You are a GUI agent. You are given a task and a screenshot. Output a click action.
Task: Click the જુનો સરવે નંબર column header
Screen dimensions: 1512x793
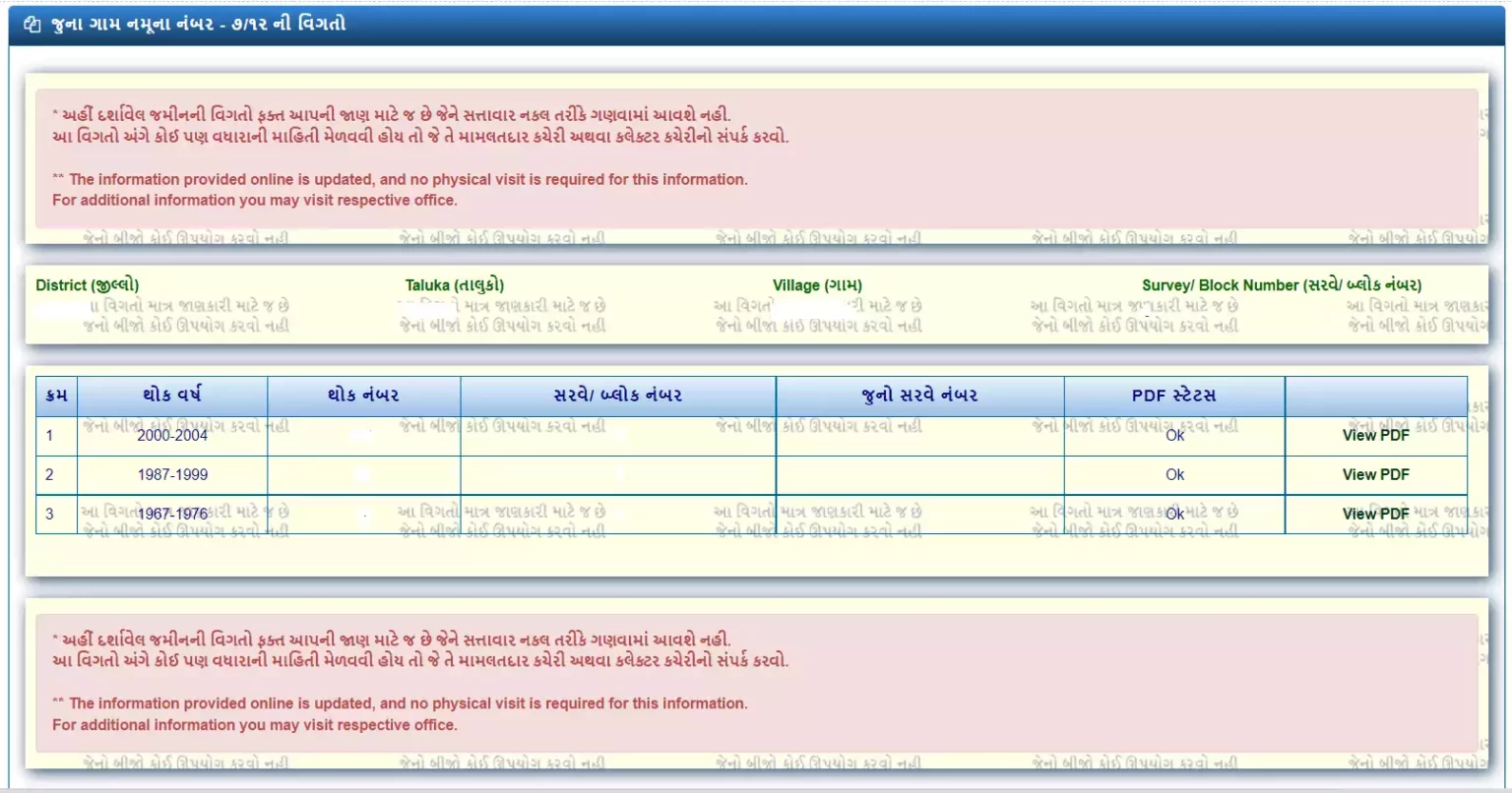click(919, 396)
